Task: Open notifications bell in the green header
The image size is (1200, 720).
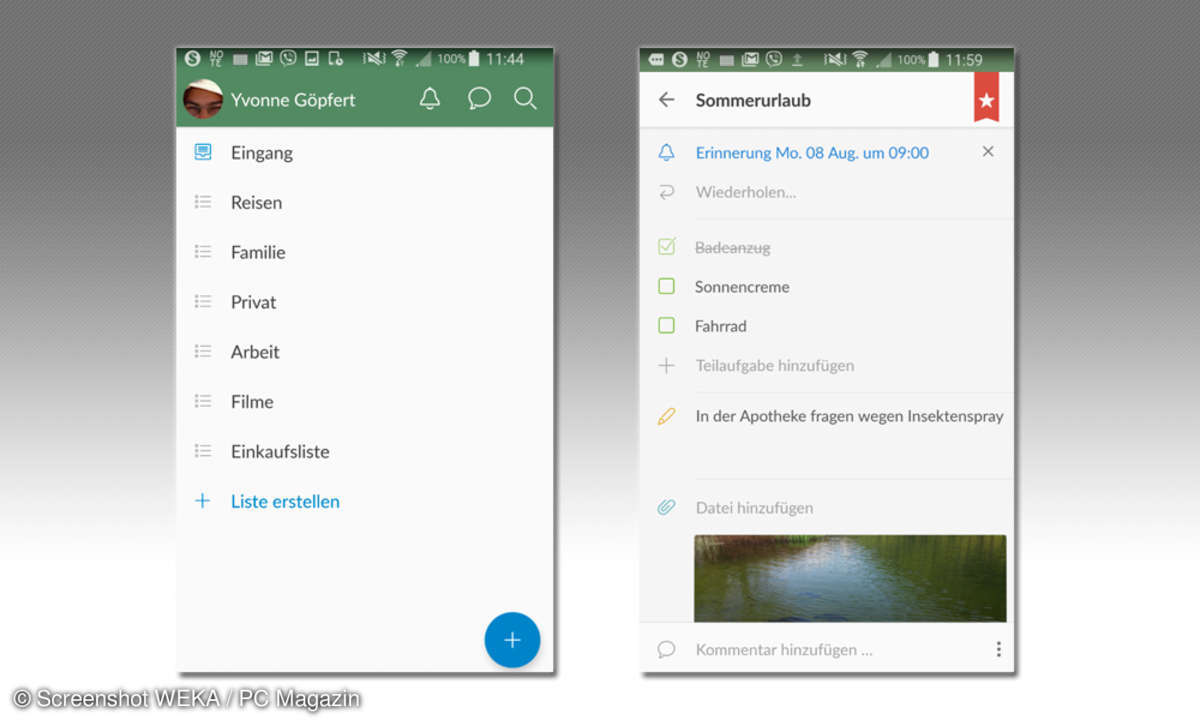Action: click(x=429, y=99)
